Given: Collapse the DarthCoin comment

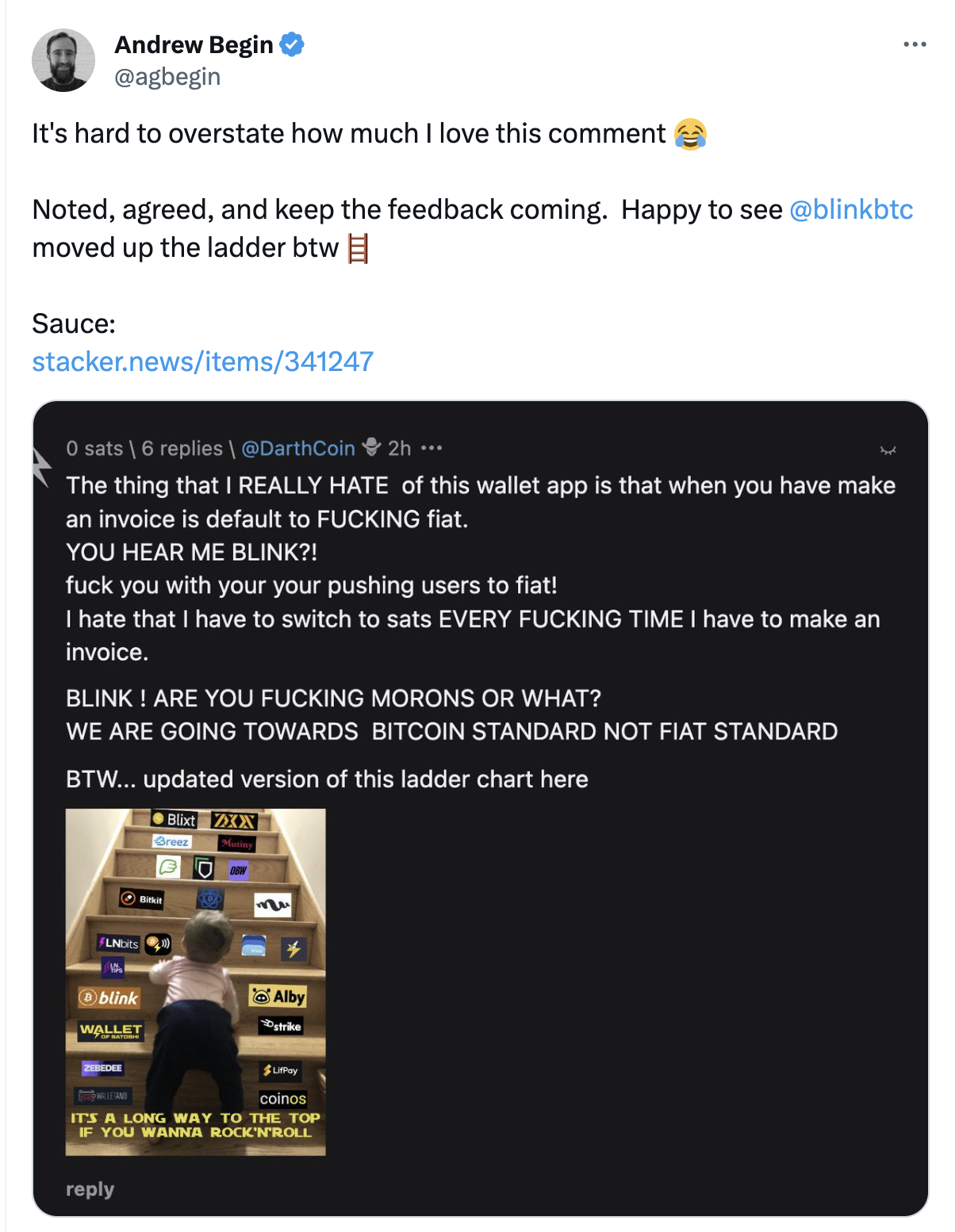Looking at the screenshot, I should coord(888,450).
